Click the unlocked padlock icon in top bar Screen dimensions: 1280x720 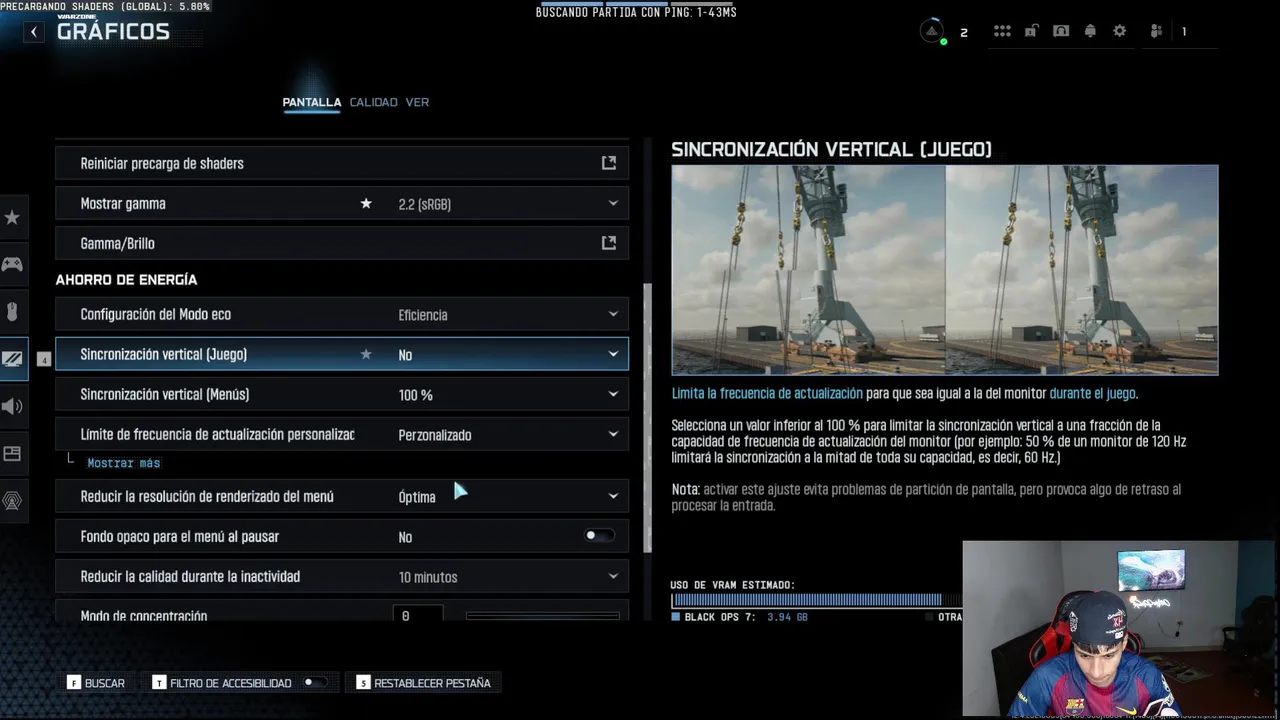click(x=1030, y=31)
